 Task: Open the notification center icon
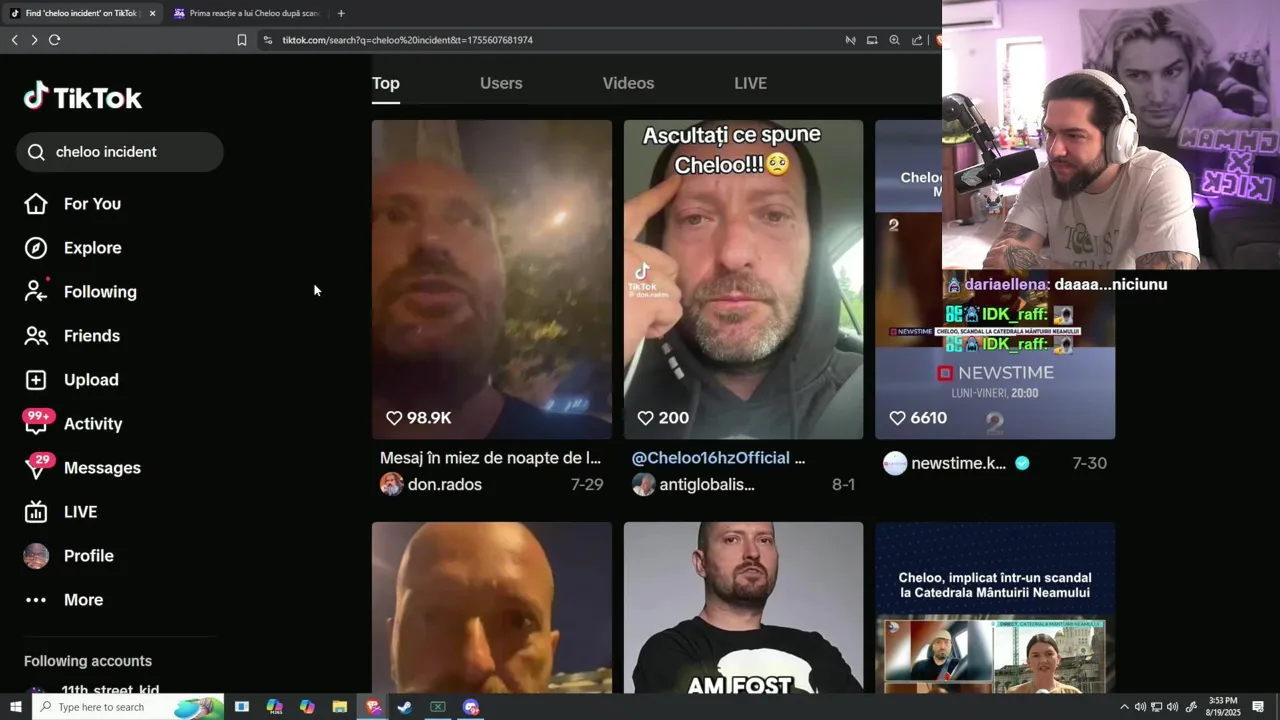1258,707
